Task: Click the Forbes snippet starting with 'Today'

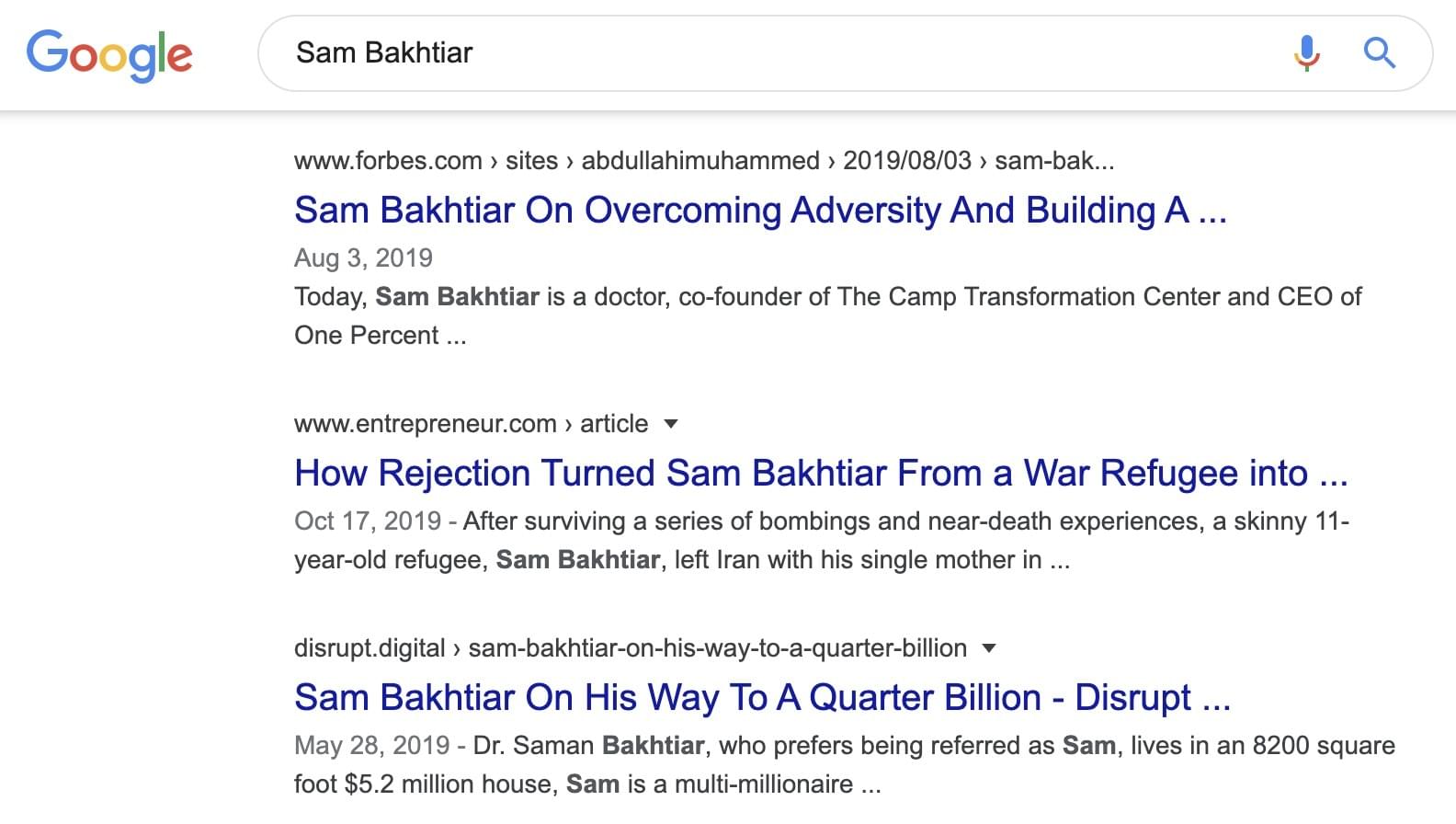Action: tap(827, 297)
